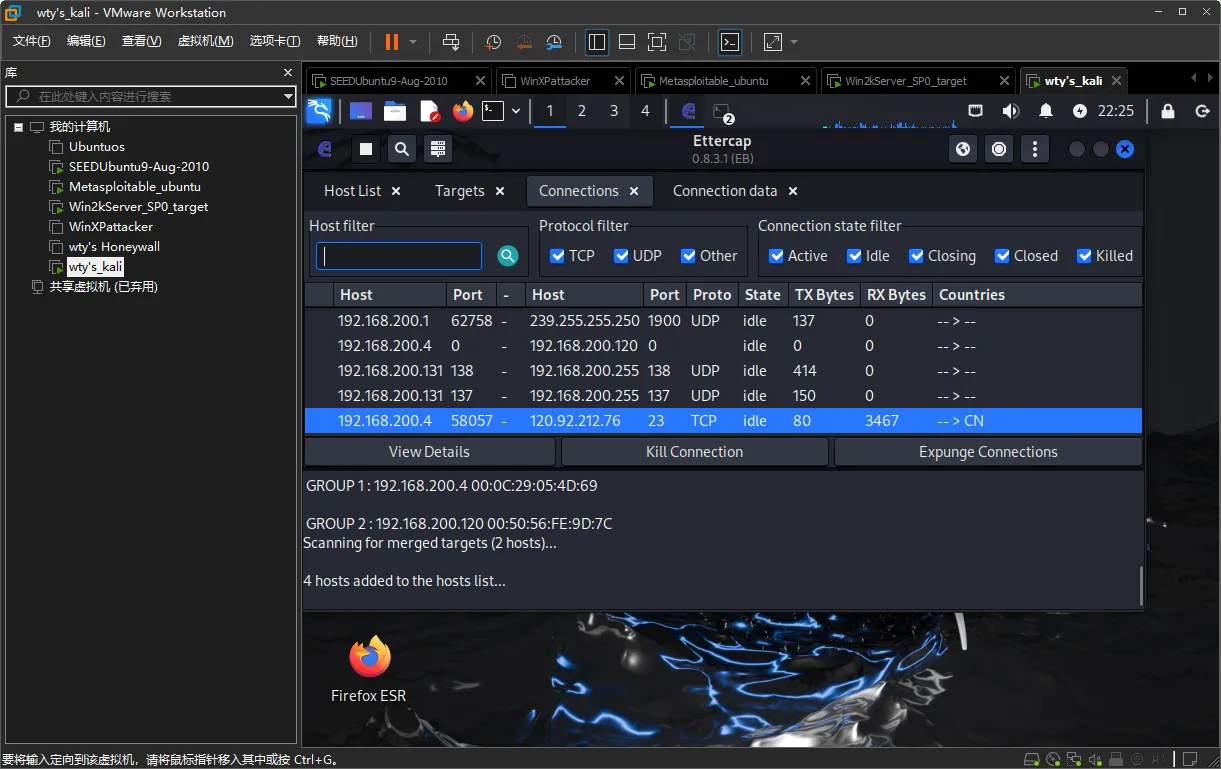The image size is (1221, 769).
Task: Open the VMware stretch view dropdown arrow
Action: click(x=794, y=42)
